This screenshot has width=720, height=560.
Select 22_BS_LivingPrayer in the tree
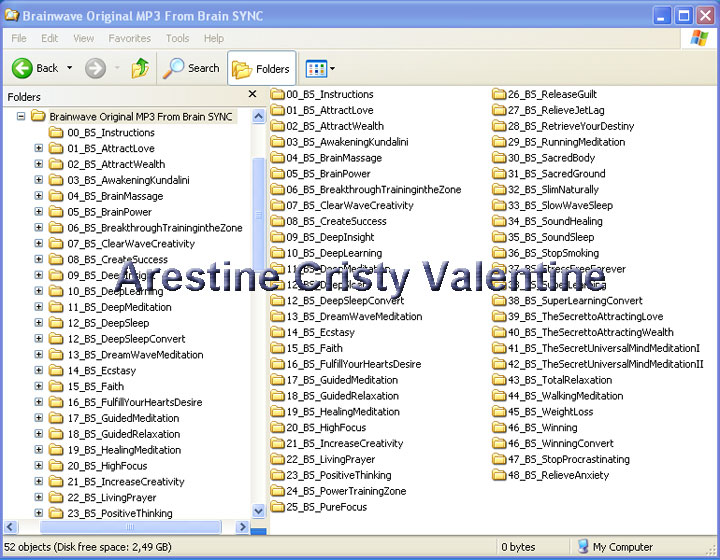[x=112, y=498]
